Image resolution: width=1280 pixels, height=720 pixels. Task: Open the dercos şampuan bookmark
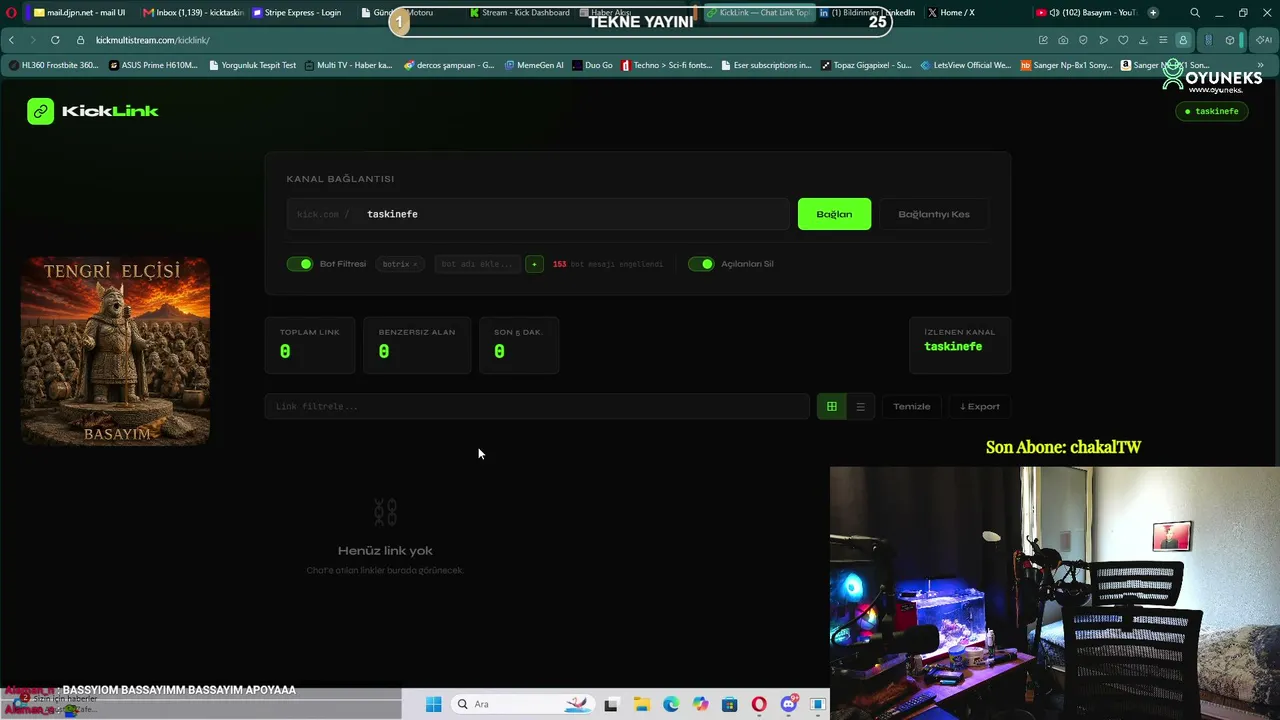pos(449,65)
